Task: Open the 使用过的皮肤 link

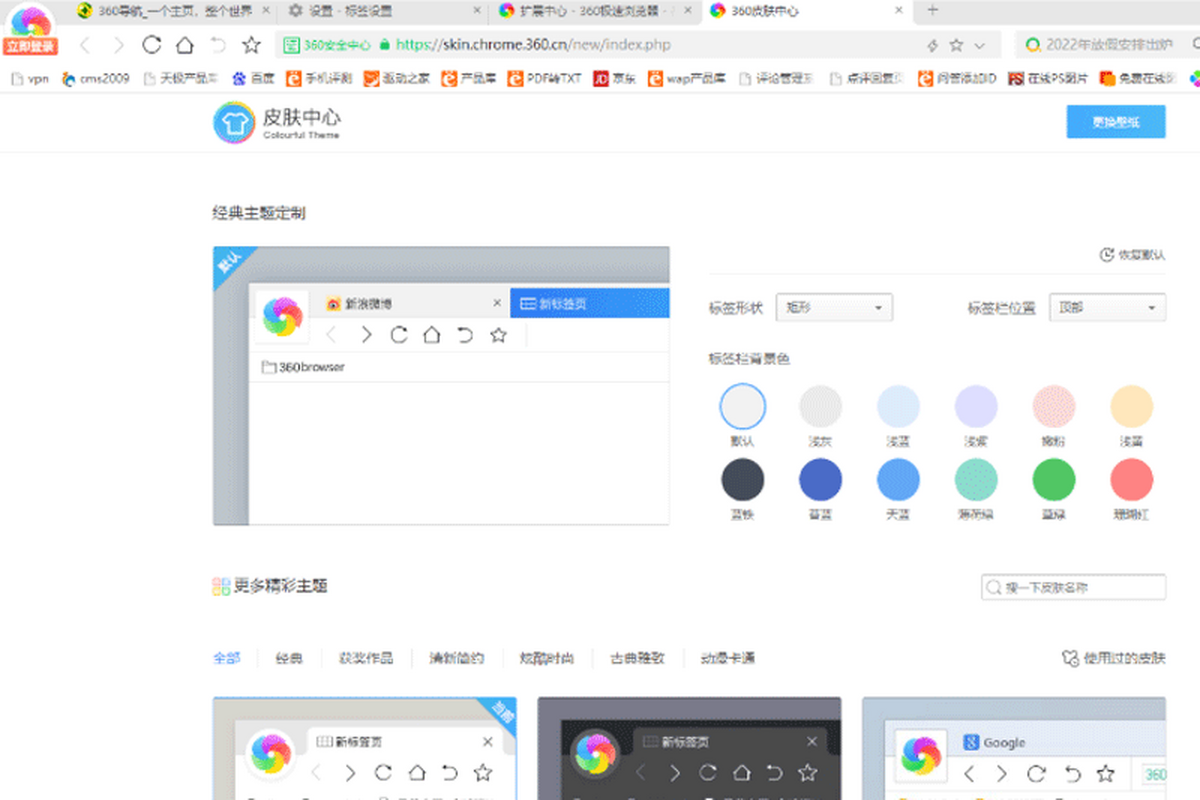Action: pyautogui.click(x=1113, y=658)
